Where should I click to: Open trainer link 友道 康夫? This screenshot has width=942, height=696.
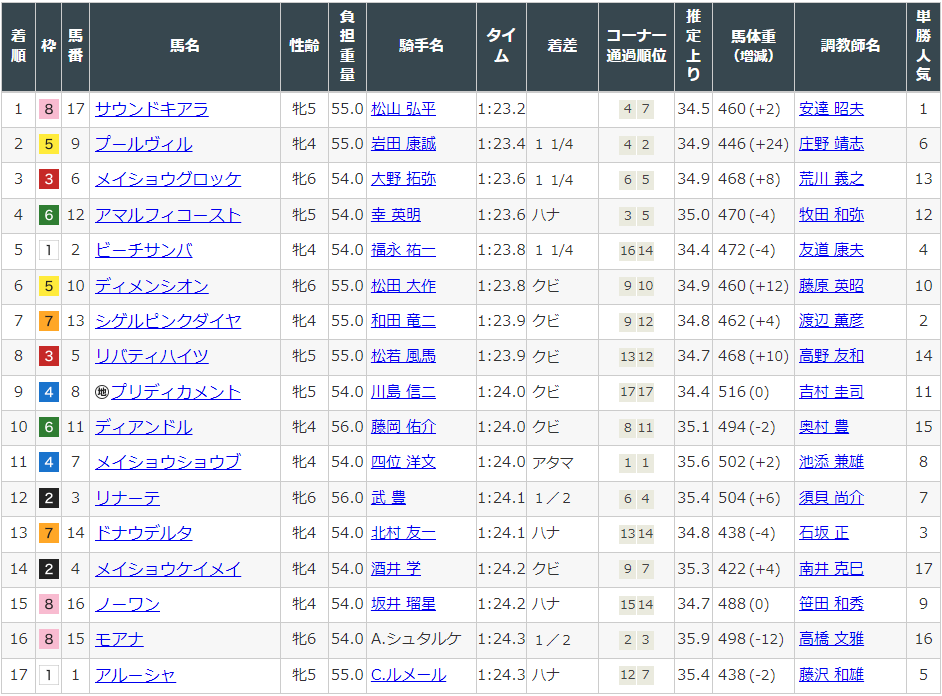pyautogui.click(x=831, y=250)
